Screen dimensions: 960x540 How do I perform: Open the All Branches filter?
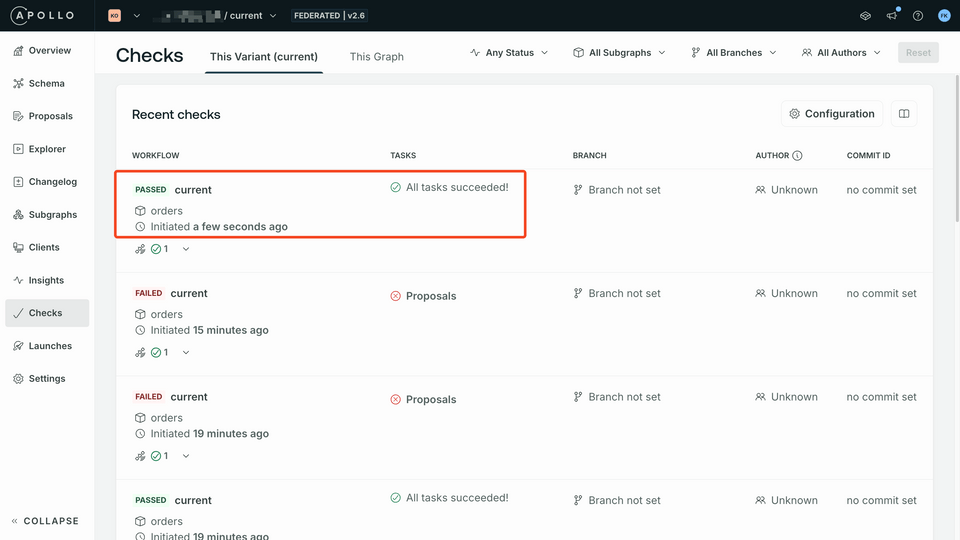click(x=733, y=53)
